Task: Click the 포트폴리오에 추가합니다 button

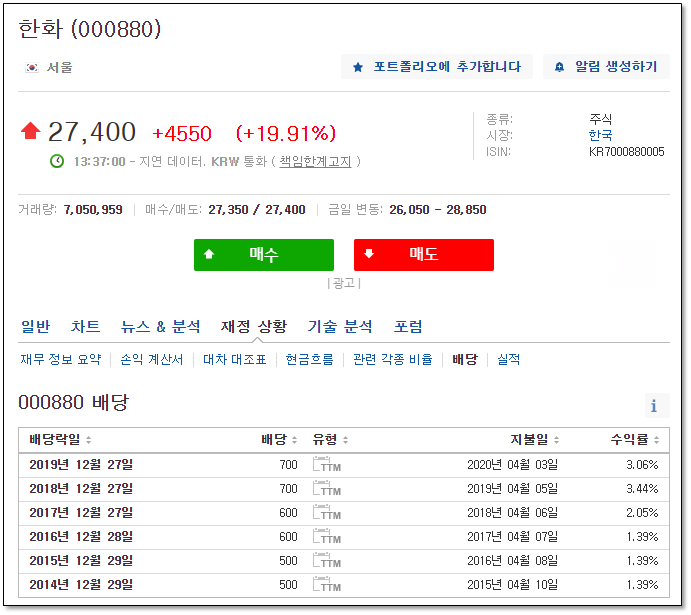Action: (437, 67)
